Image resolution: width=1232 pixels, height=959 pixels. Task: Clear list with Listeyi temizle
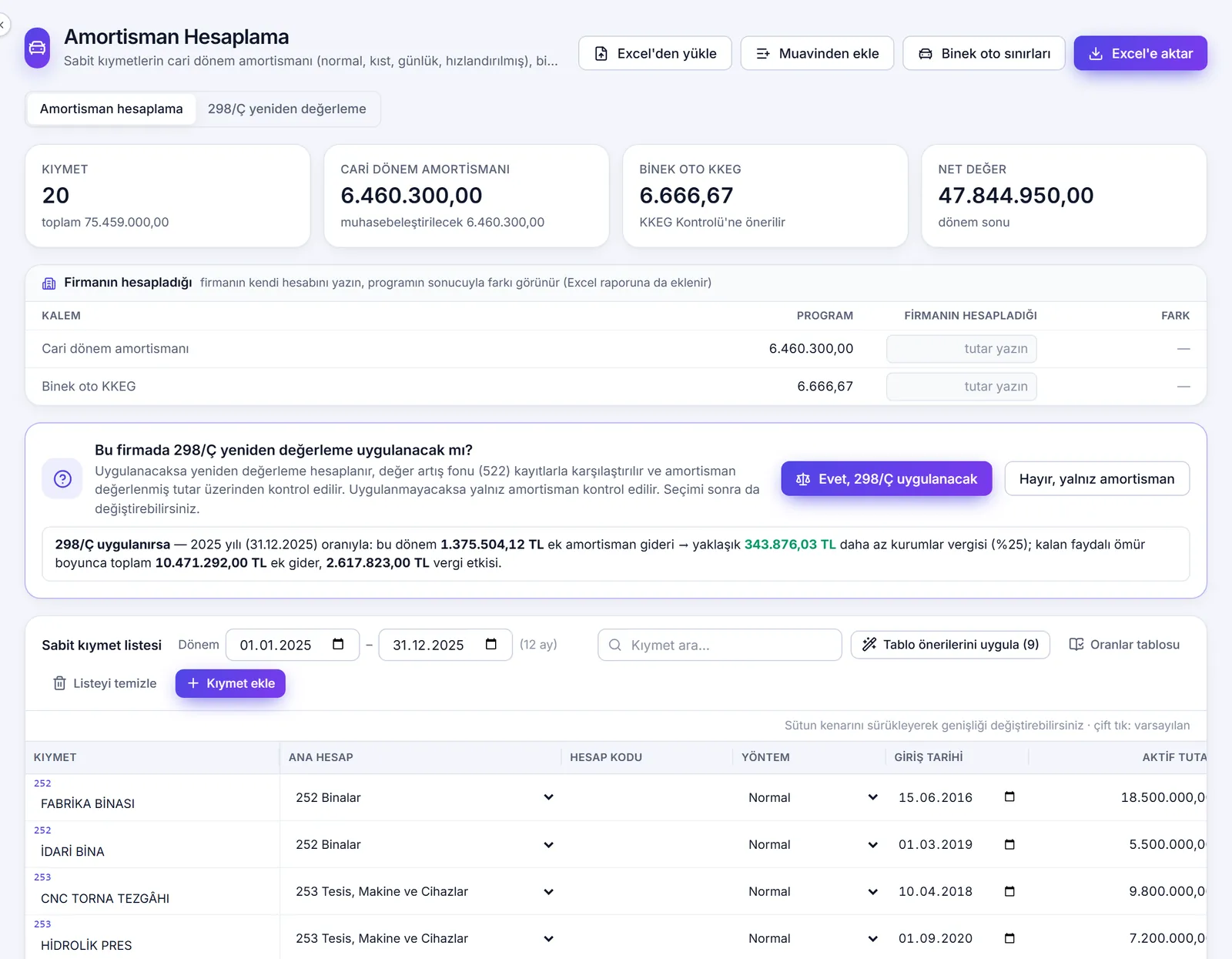click(104, 683)
